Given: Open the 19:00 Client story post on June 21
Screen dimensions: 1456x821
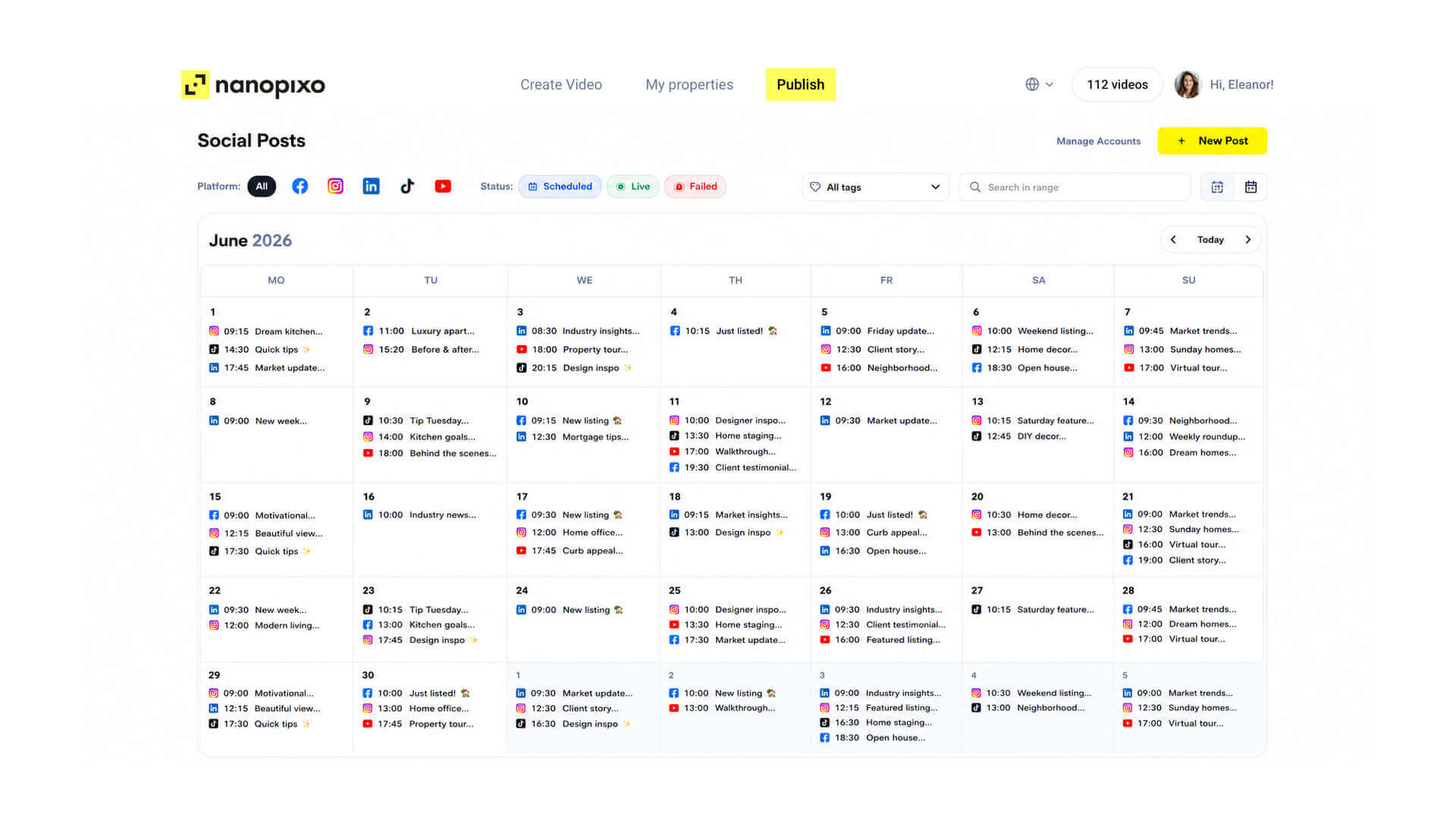Looking at the screenshot, I should tap(1175, 561).
